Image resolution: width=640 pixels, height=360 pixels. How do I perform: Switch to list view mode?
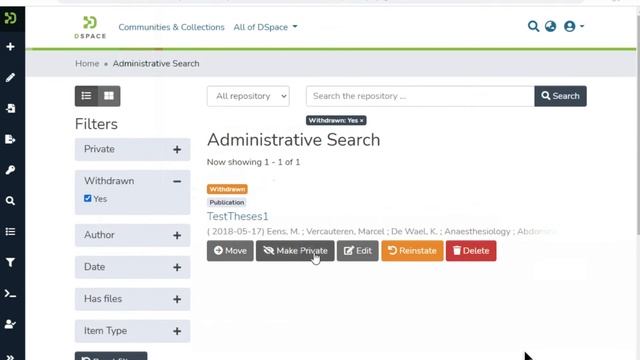[86, 96]
